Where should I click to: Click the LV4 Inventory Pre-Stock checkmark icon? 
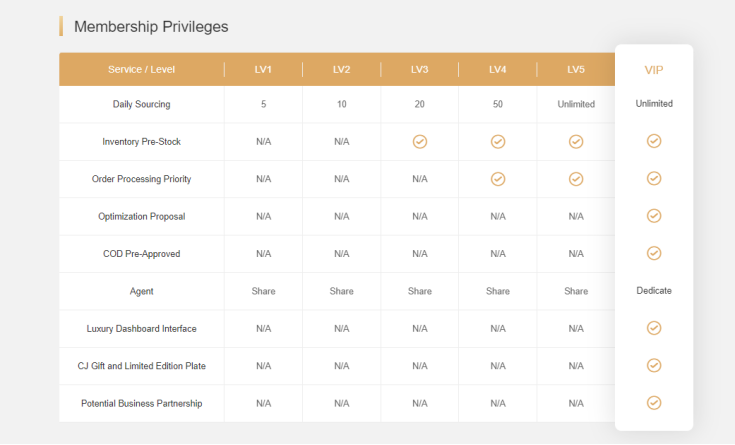[498, 142]
